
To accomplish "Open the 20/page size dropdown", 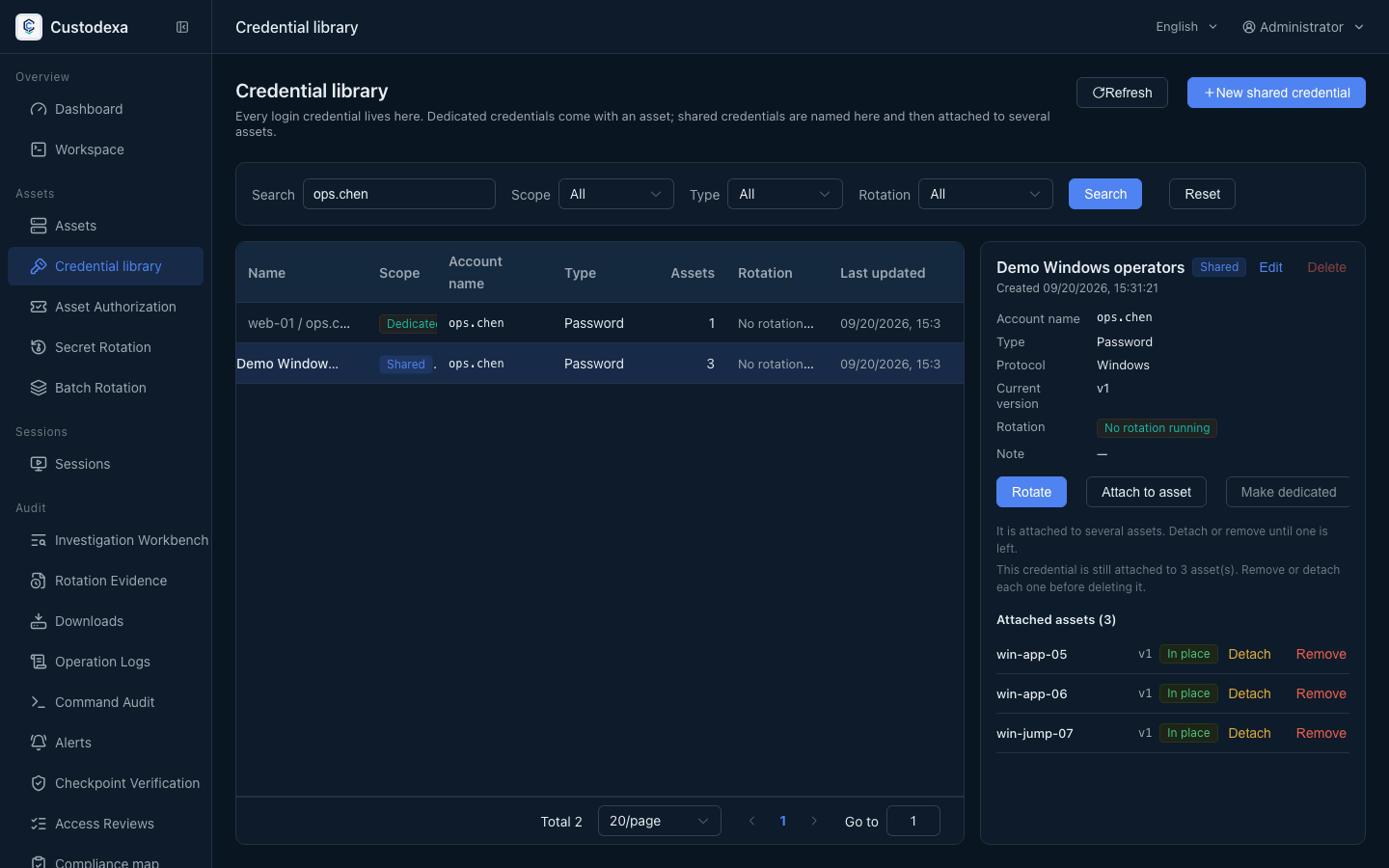I will click(x=660, y=821).
